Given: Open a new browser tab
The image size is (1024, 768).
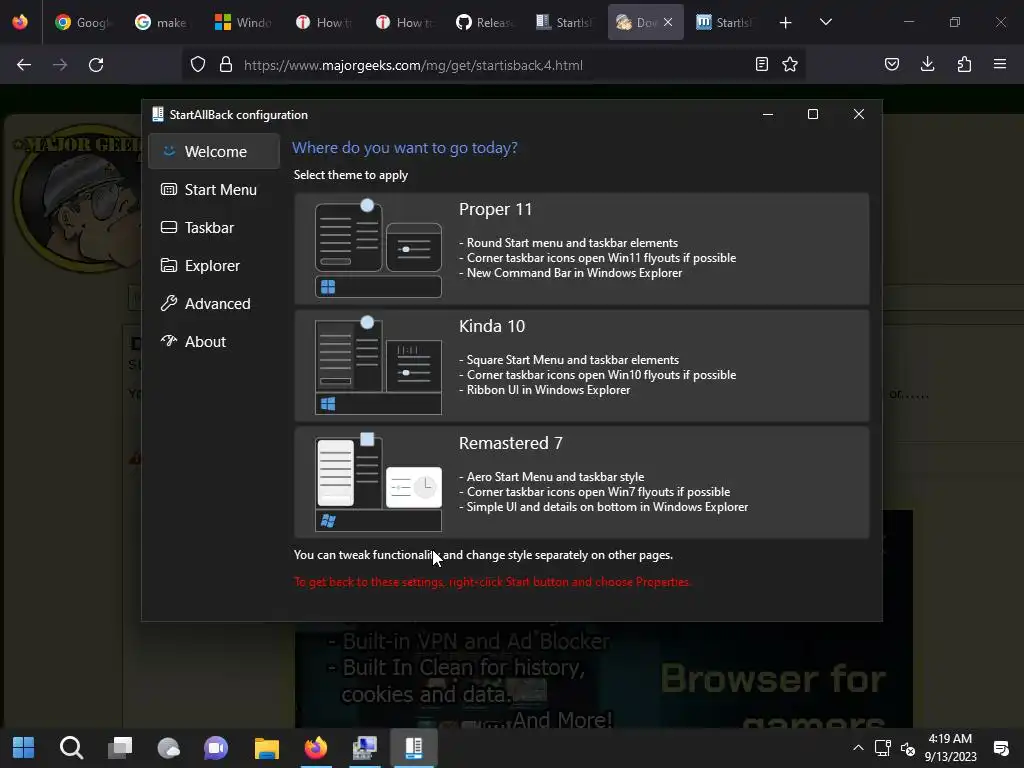Looking at the screenshot, I should [786, 23].
